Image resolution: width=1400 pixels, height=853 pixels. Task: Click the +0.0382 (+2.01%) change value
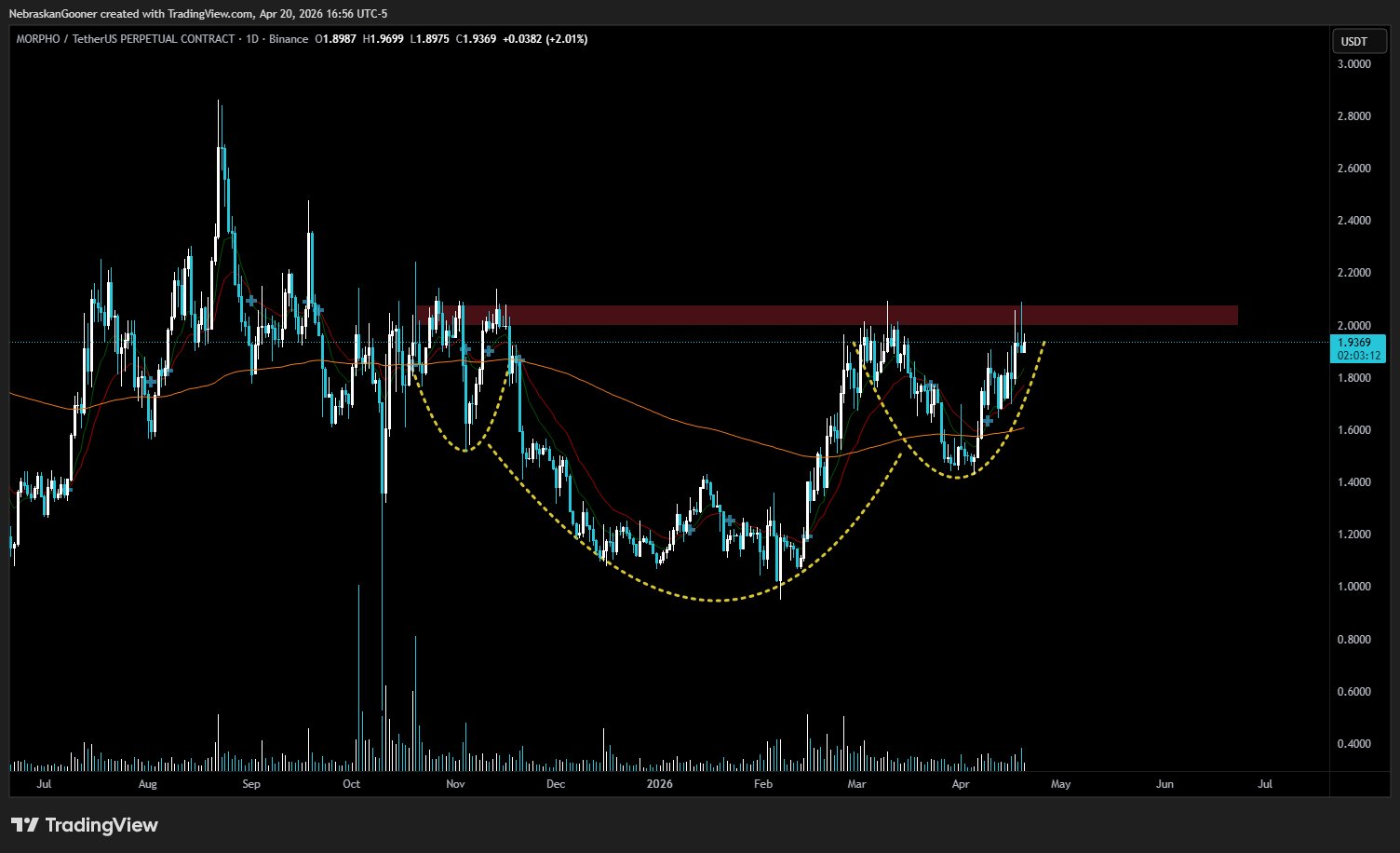click(x=545, y=39)
